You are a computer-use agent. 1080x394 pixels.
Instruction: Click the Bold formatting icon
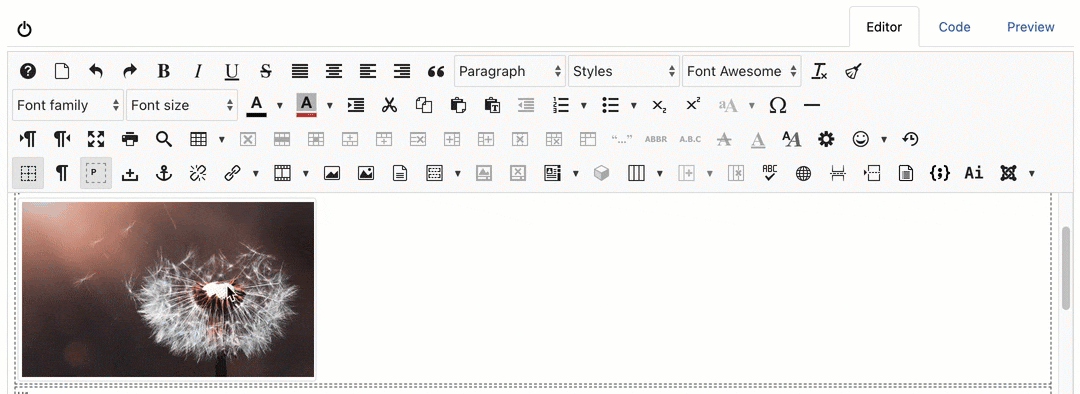coord(163,71)
